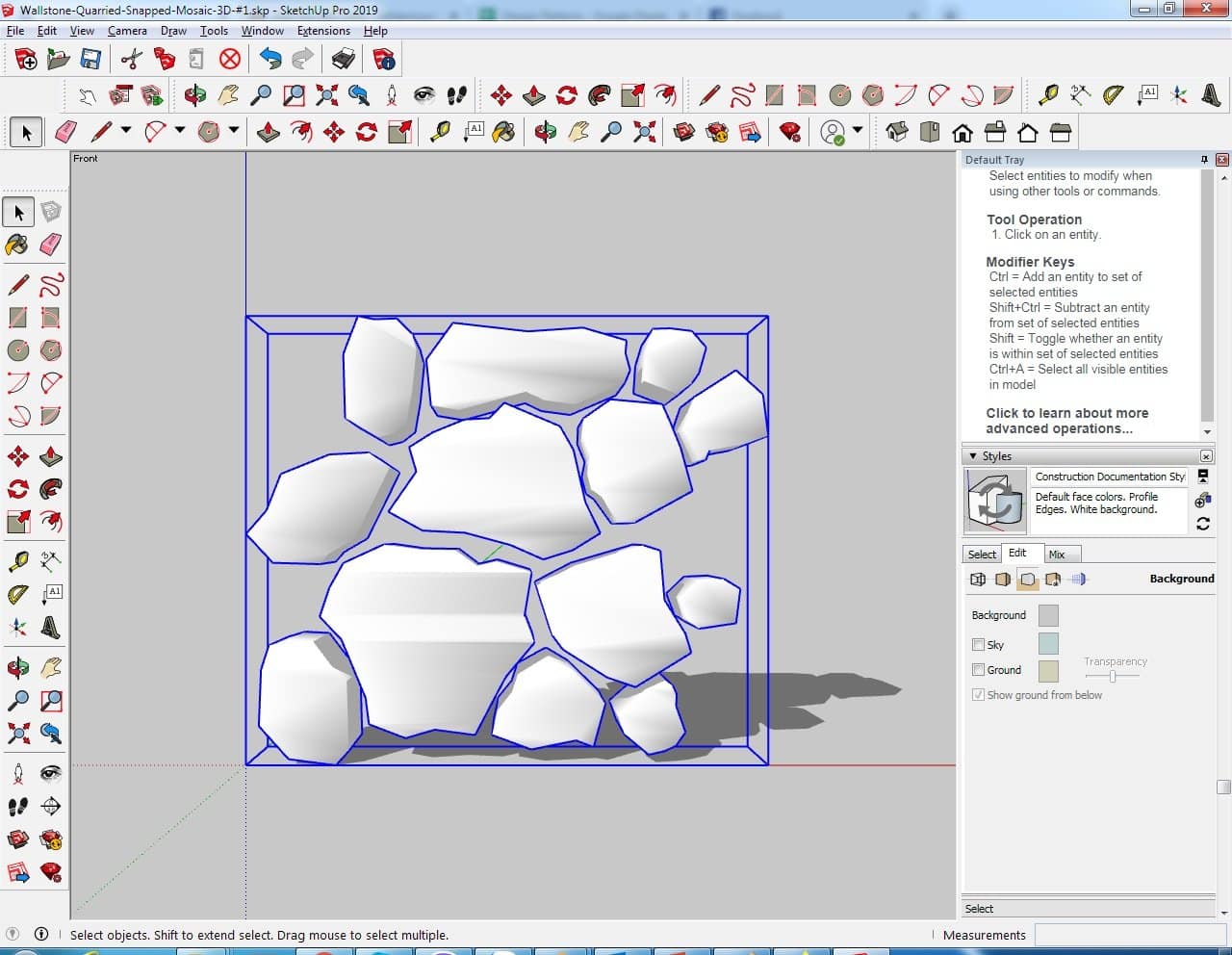Pick the Move tool in left toolbar
This screenshot has width=1232, height=955.
point(18,456)
